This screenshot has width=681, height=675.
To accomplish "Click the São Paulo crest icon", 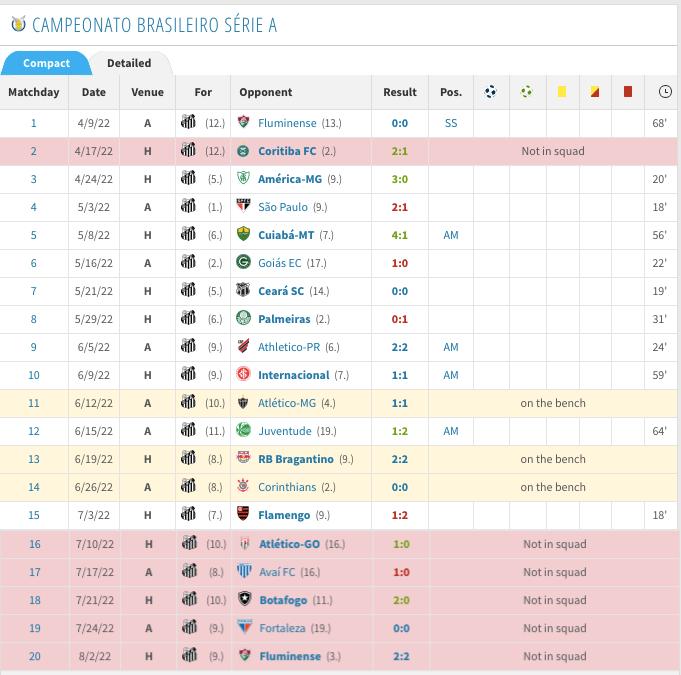I will point(243,206).
